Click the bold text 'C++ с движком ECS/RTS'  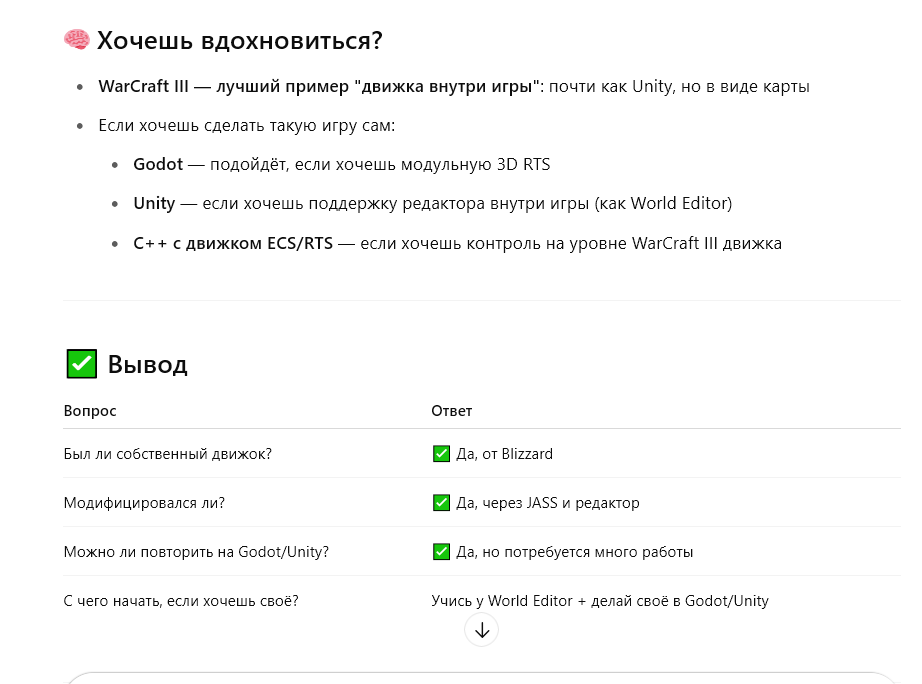tap(233, 243)
